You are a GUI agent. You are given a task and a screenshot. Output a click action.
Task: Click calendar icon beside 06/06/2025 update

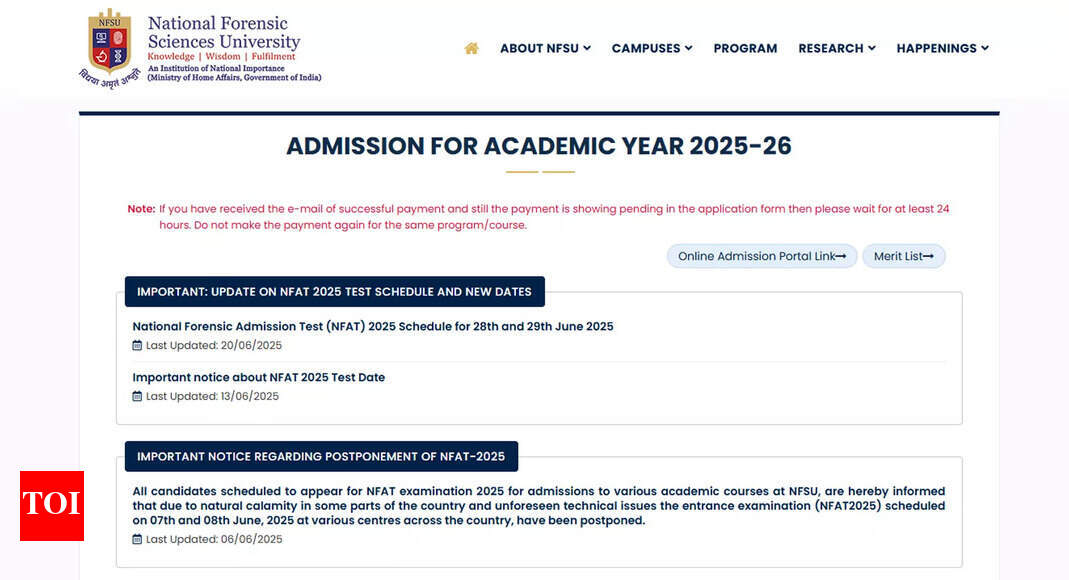coord(138,539)
